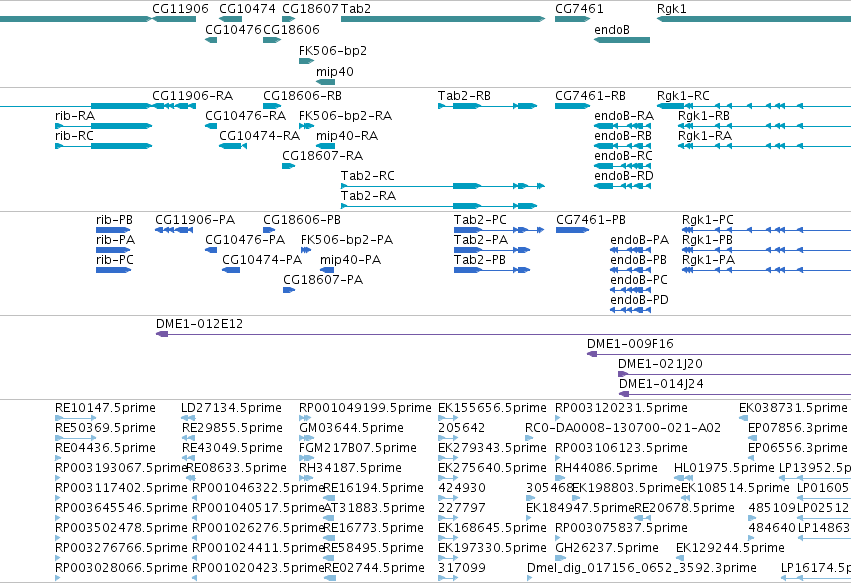Open the 'Dmel_dig_017156_0652_3592.3prime' EST label
The width and height of the screenshot is (851, 583).
coord(642,568)
